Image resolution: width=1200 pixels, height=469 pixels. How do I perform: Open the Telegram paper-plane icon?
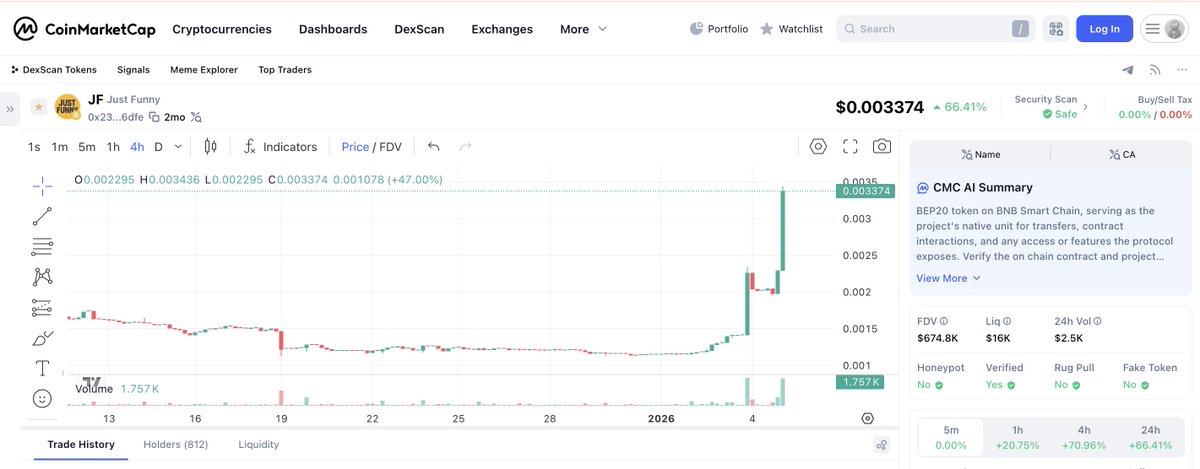[x=1128, y=70]
